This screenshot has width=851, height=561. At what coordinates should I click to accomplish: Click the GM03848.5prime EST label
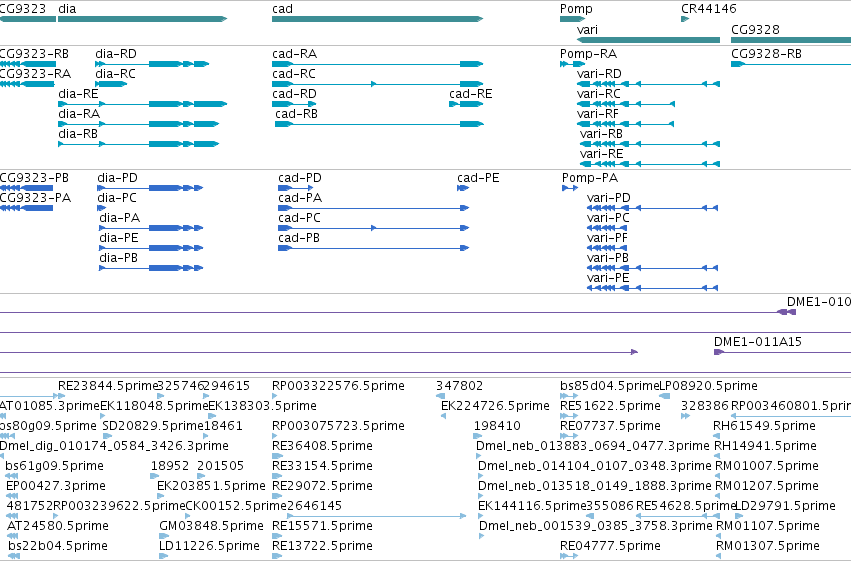coord(212,526)
